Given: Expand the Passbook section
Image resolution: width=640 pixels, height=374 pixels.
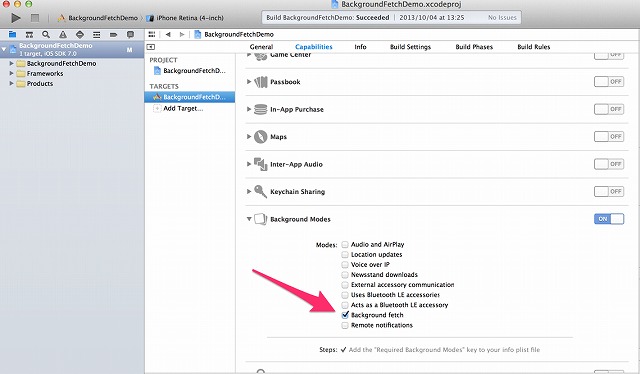Looking at the screenshot, I should point(249,82).
